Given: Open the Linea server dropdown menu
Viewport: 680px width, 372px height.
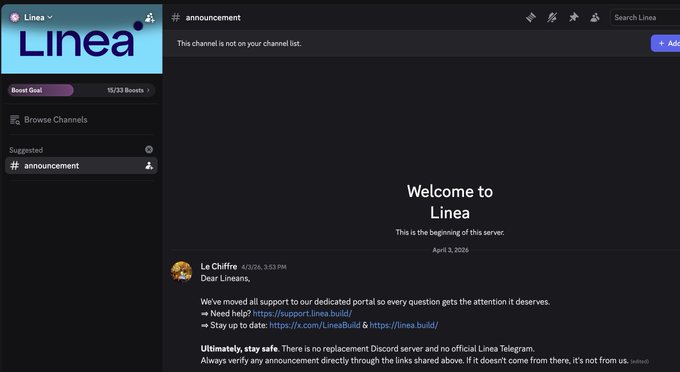Looking at the screenshot, I should click(x=38, y=17).
